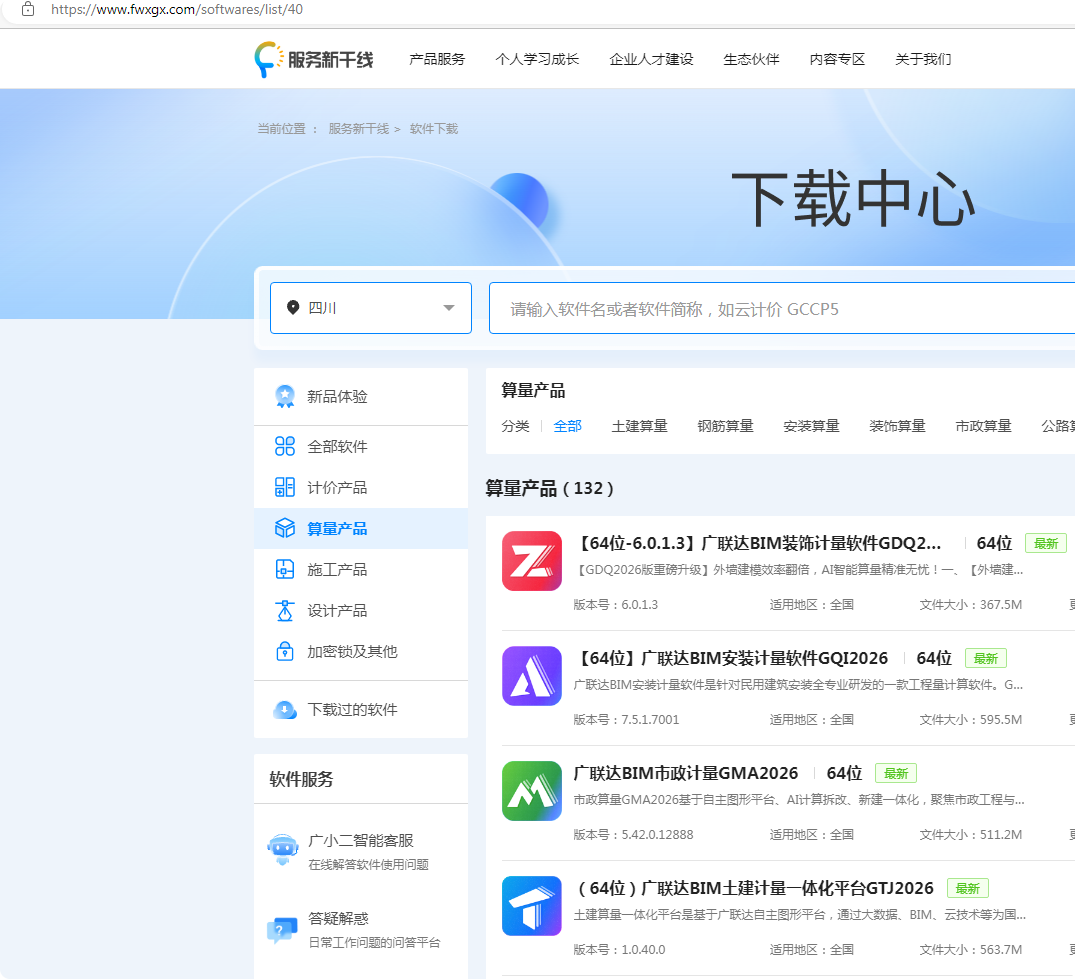Click the 下载过的软件 cloud icon
This screenshot has width=1075, height=979.
pos(285,710)
